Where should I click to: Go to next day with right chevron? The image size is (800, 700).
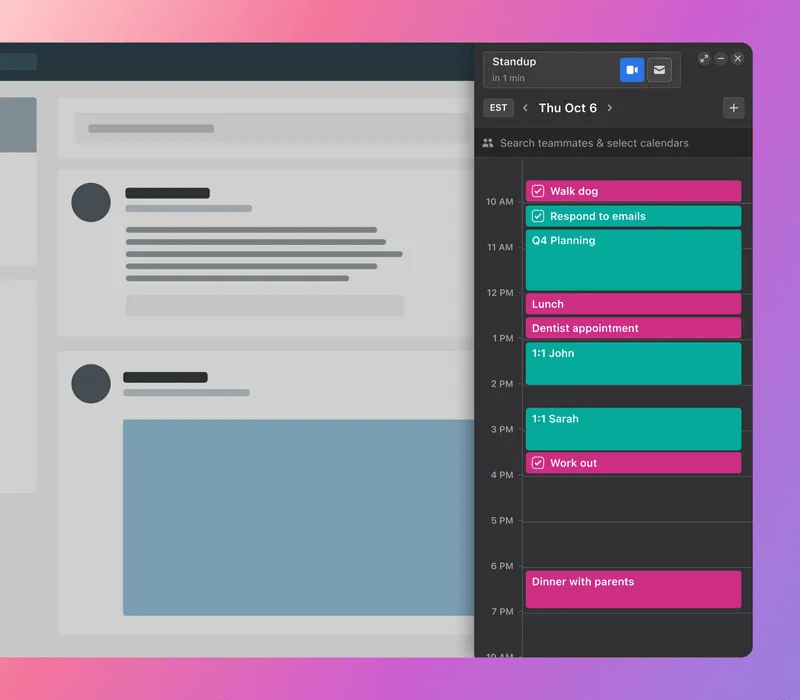coord(610,108)
